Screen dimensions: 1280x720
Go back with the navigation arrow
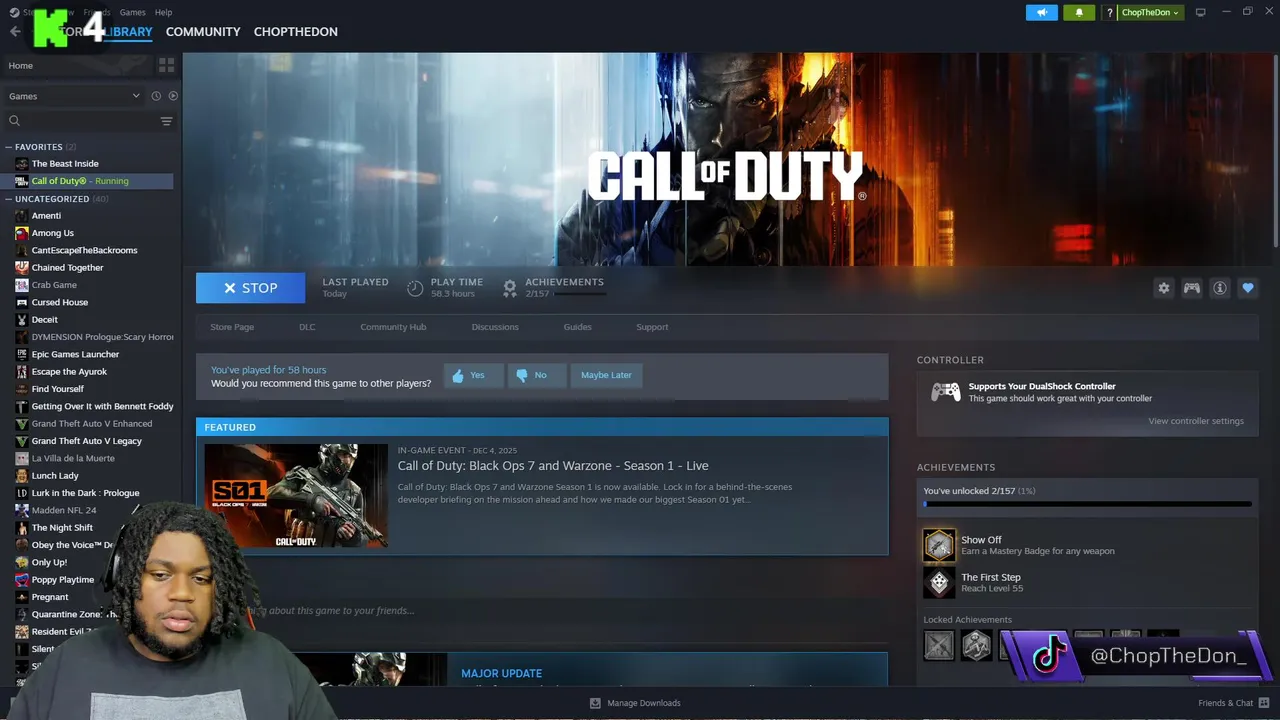[14, 32]
